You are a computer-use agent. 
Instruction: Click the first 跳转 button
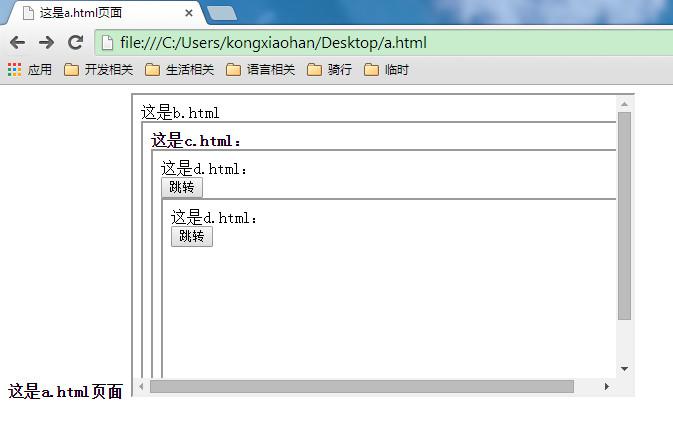coord(182,187)
